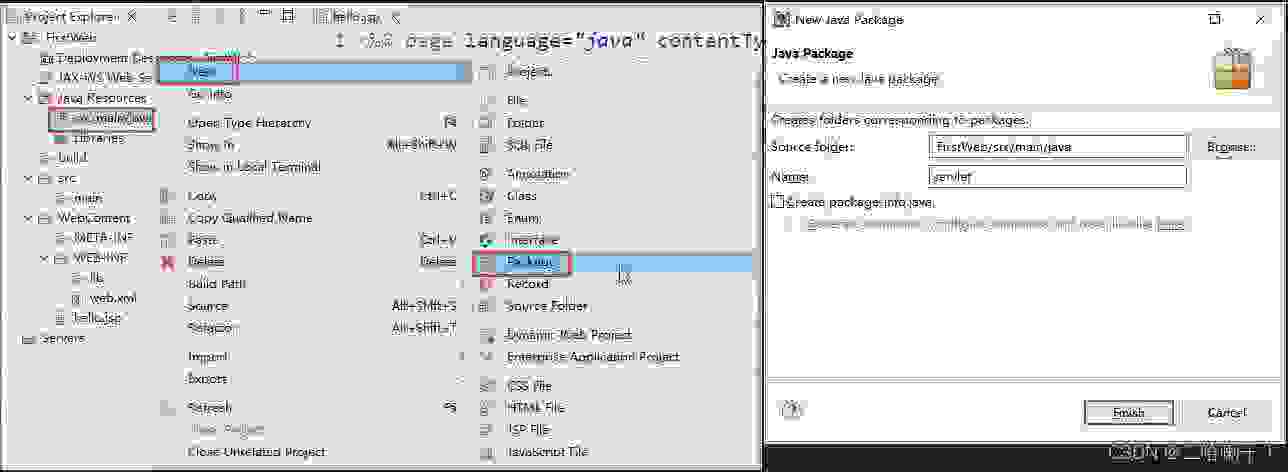Select Servers in Project Explorer
The width and height of the screenshot is (1288, 472).
pos(54,338)
